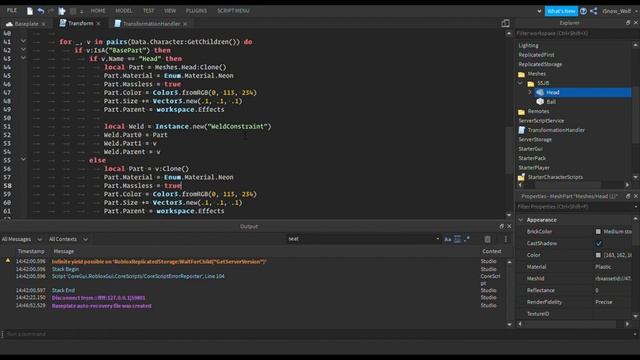Clear the Output with the trash icon

tap(487, 239)
